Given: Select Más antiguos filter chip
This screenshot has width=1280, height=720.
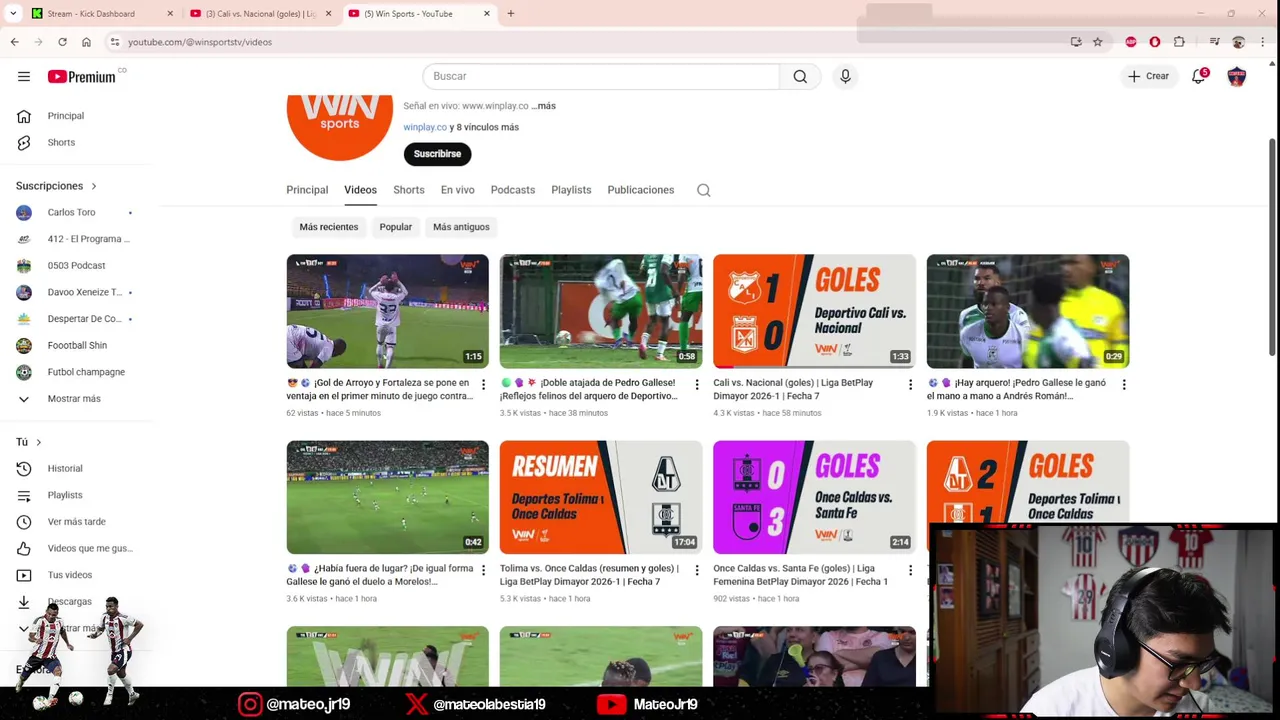Looking at the screenshot, I should pyautogui.click(x=461, y=227).
